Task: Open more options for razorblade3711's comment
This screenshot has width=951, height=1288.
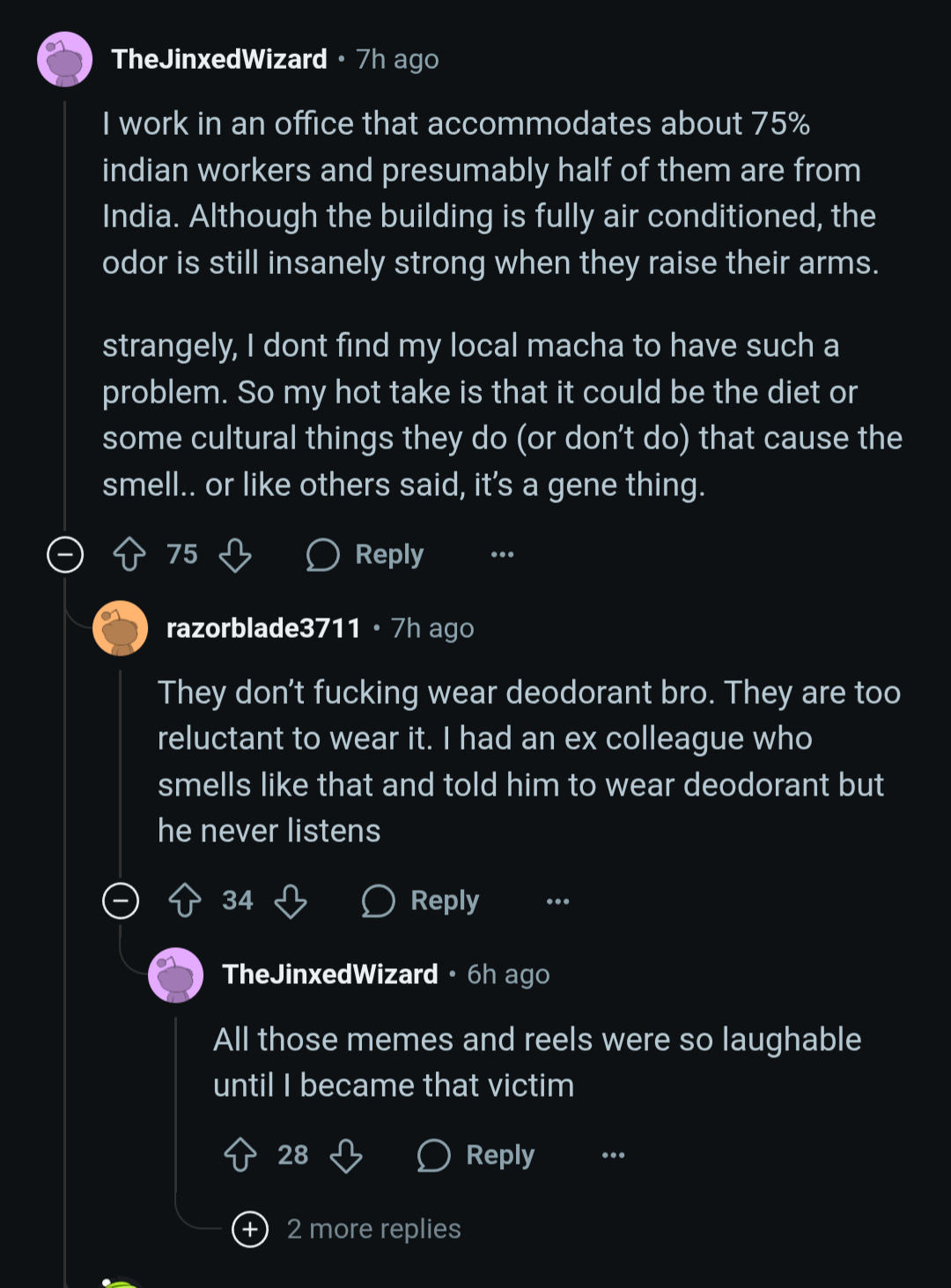Action: (x=557, y=900)
